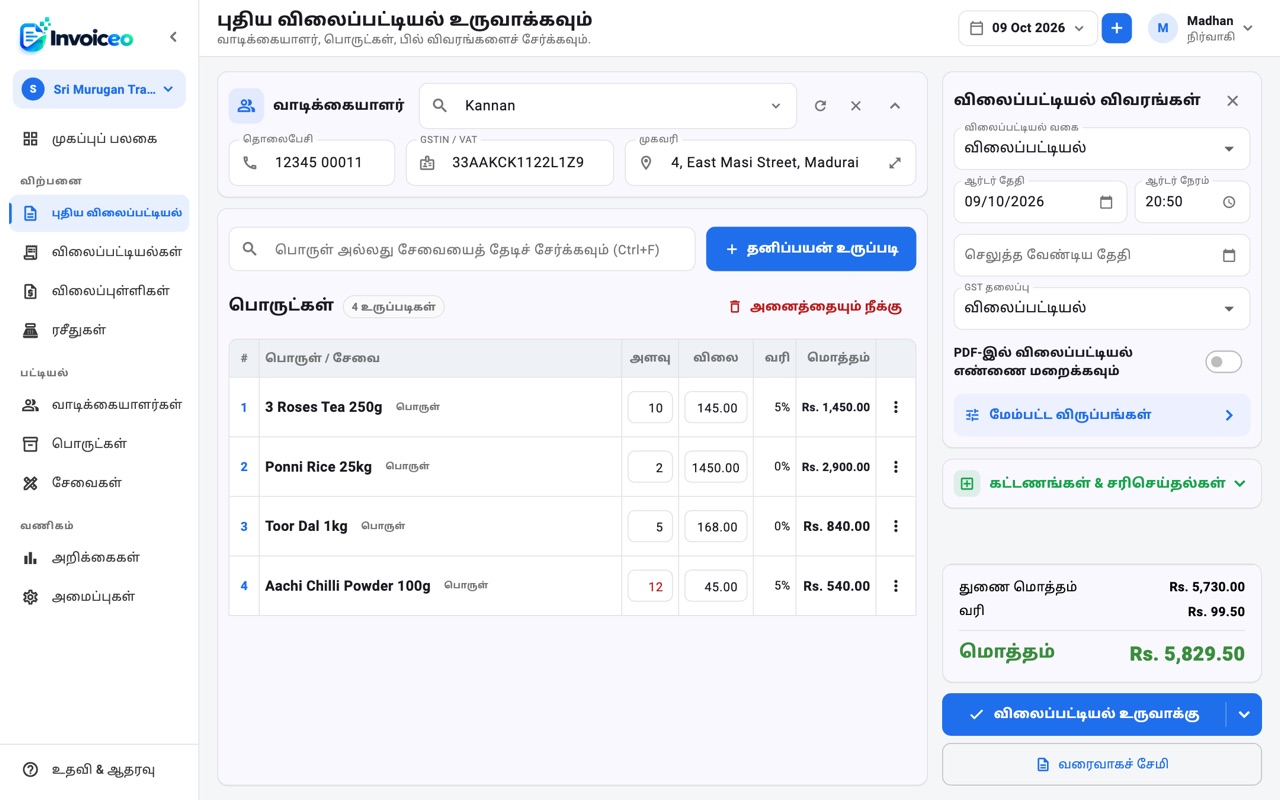Image resolution: width=1280 pixels, height=800 pixels.
Task: Open row menu for Aachi Chilli Powder 100g
Action: tap(896, 586)
